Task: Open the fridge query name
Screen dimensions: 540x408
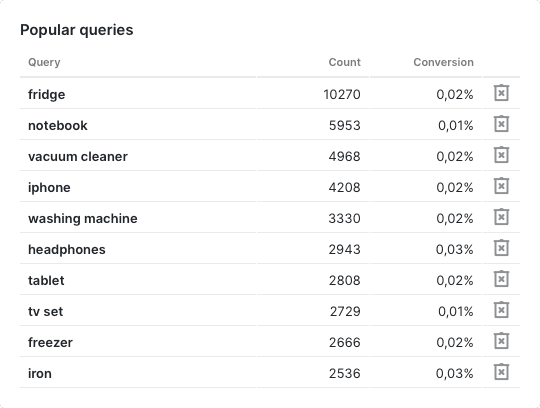Action: [46, 94]
